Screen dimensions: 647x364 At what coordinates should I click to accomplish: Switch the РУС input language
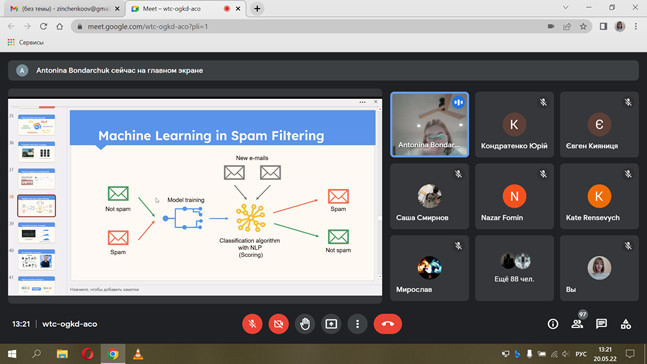[x=581, y=354]
